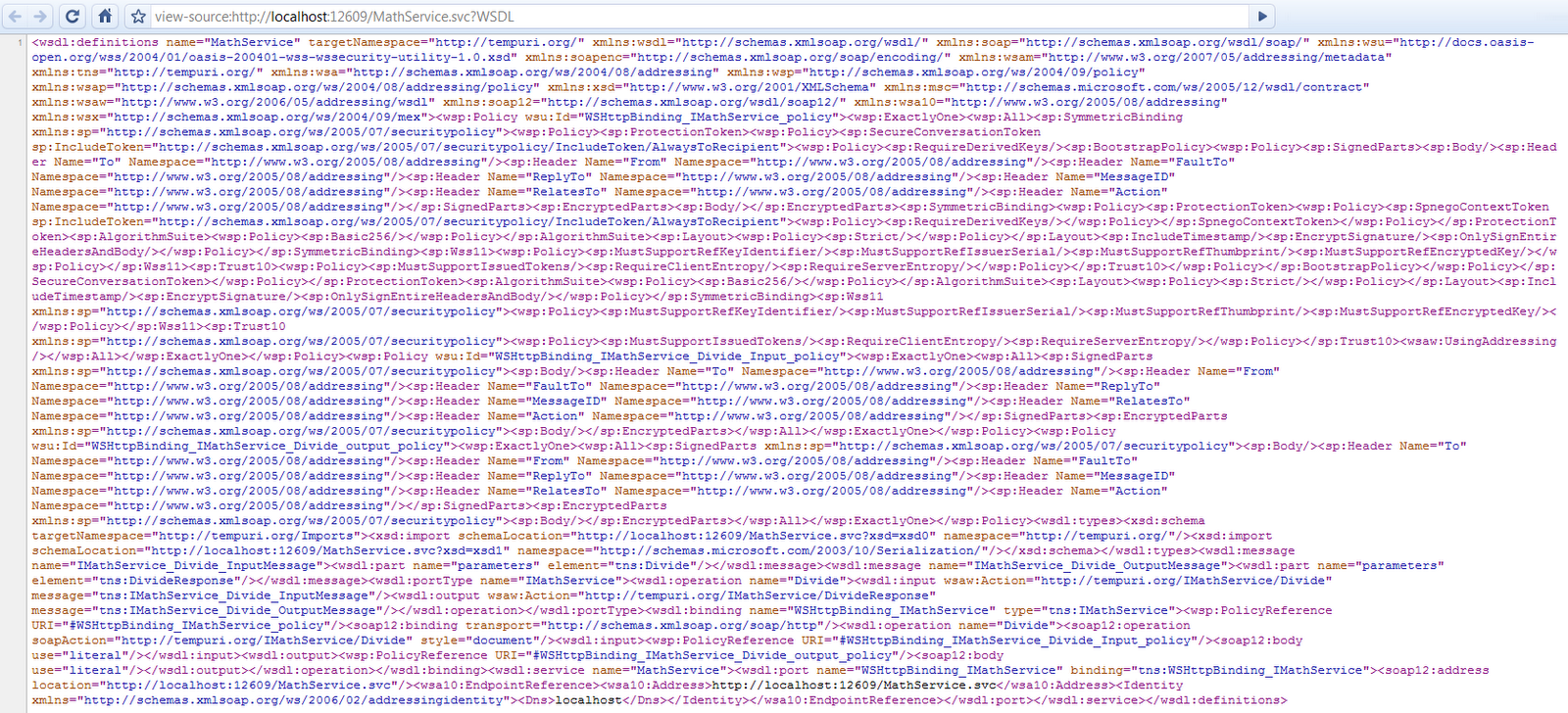This screenshot has width=1568, height=713.
Task: Click the xmlns:soap= namespace declaration
Action: click(1123, 42)
